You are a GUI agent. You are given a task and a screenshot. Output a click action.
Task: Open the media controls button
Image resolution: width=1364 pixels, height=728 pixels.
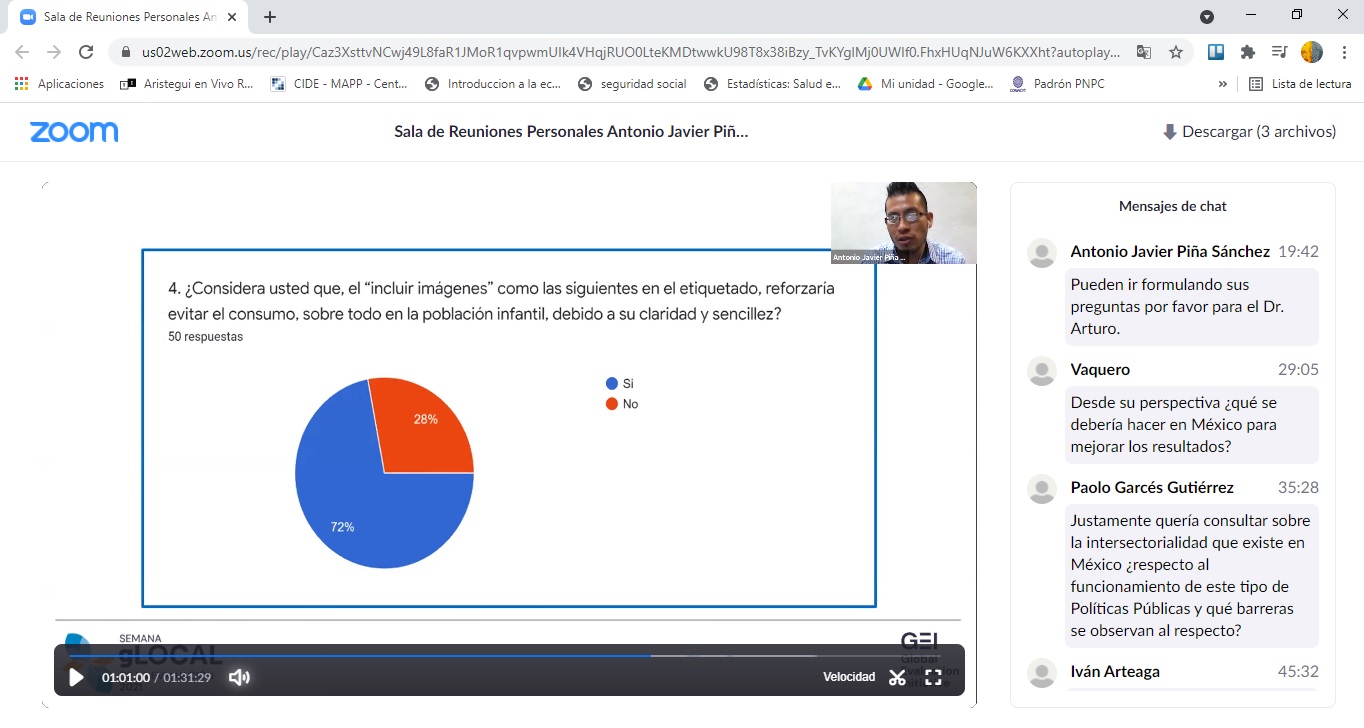coord(1279,52)
